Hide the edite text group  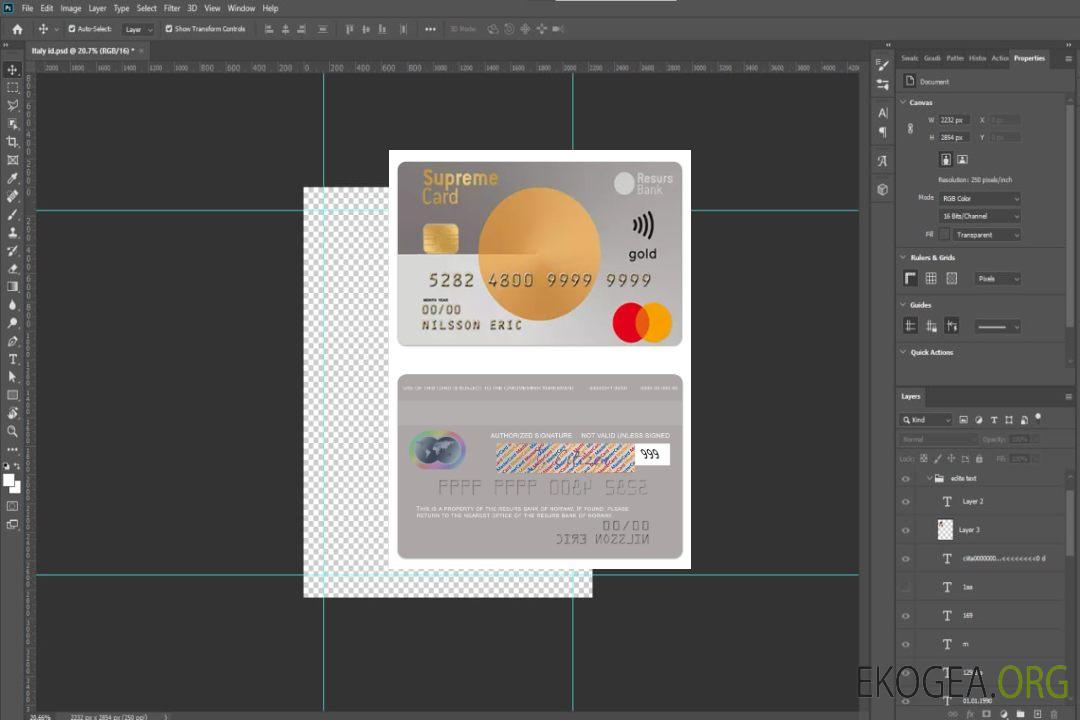click(x=906, y=478)
